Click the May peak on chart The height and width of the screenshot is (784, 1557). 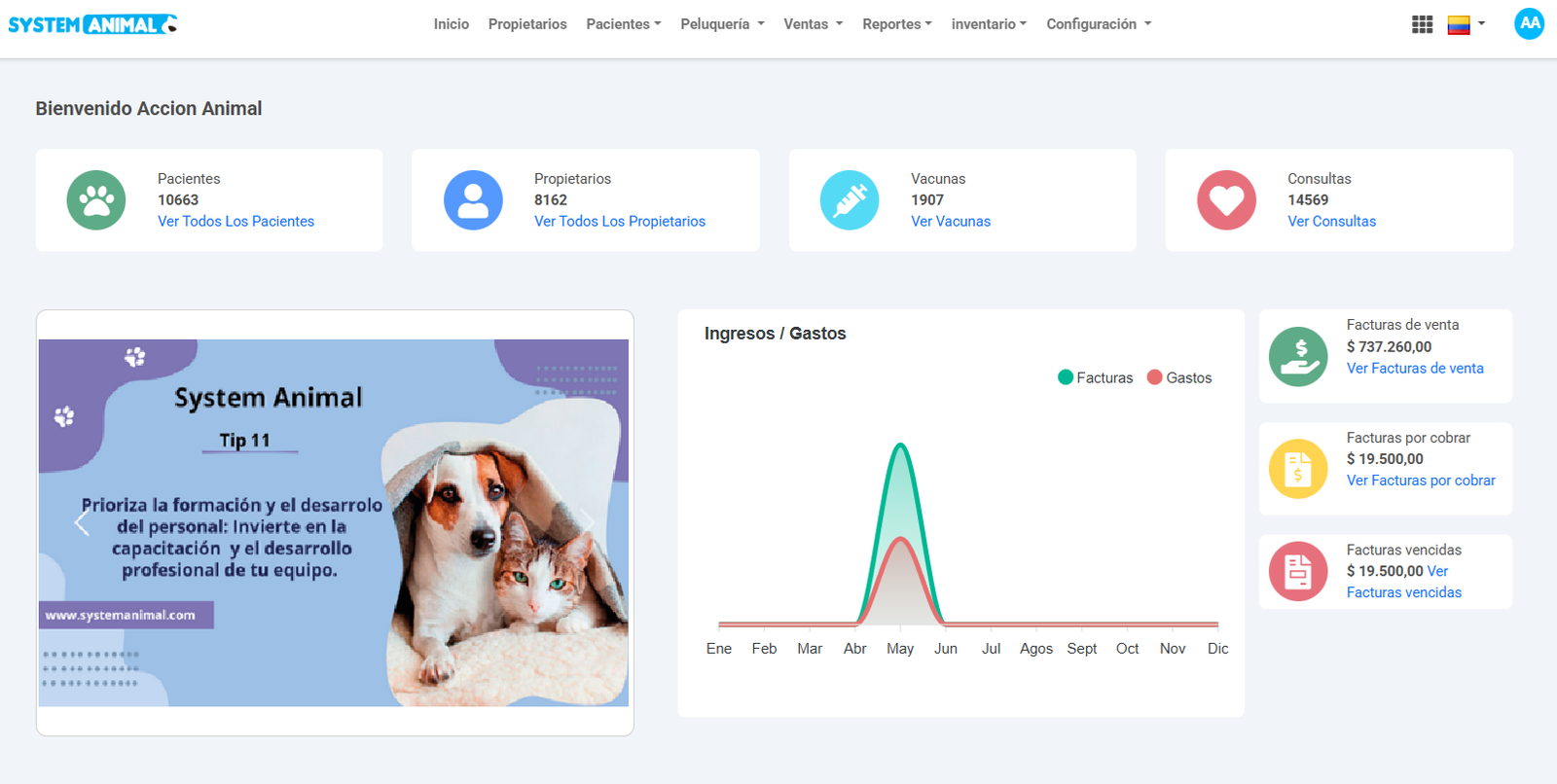coord(901,446)
